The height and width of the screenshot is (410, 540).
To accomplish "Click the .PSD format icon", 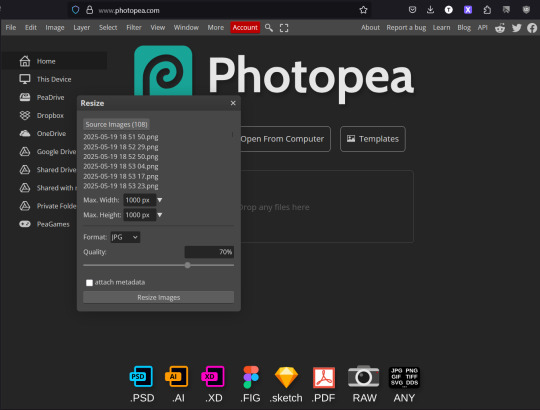I will [142, 376].
